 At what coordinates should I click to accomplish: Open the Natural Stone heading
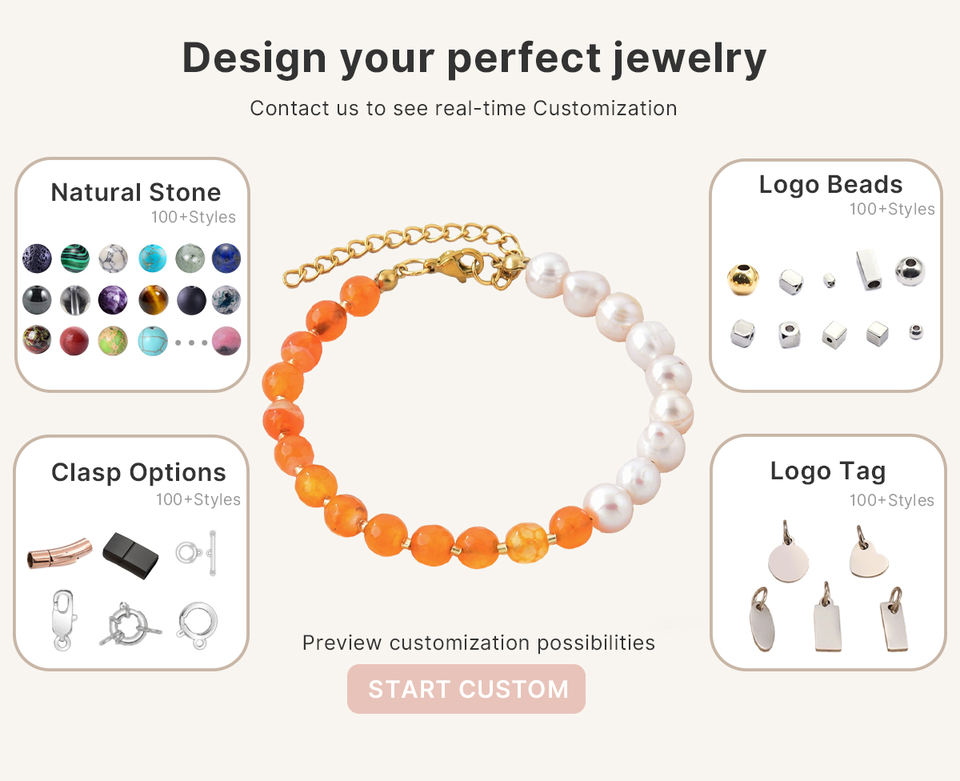pyautogui.click(x=136, y=192)
